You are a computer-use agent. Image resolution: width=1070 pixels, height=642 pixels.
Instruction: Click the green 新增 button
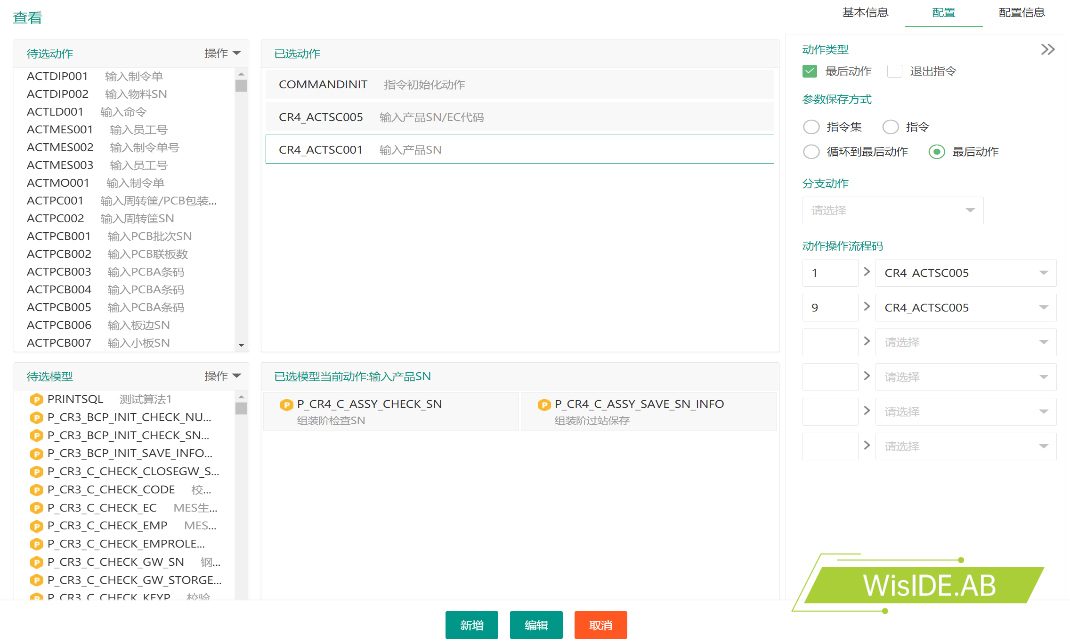click(x=471, y=625)
